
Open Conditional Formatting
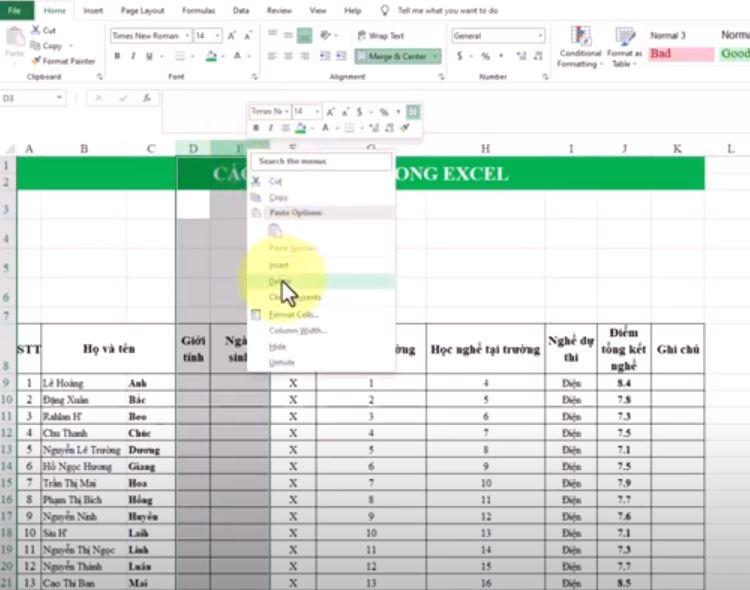(580, 47)
